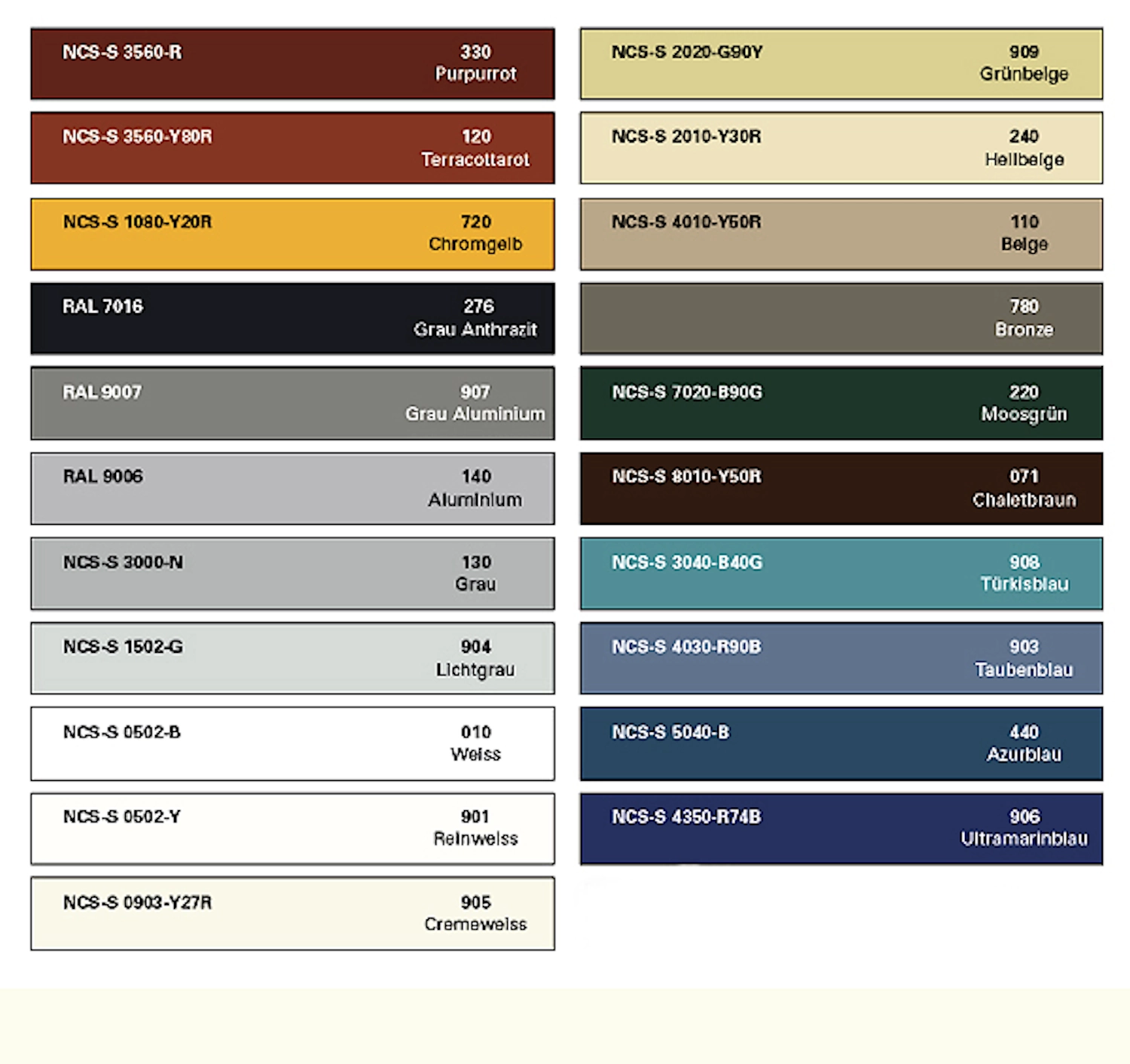
Task: Choose the RAL 9006 Aluminium swatch
Action: coord(292,489)
